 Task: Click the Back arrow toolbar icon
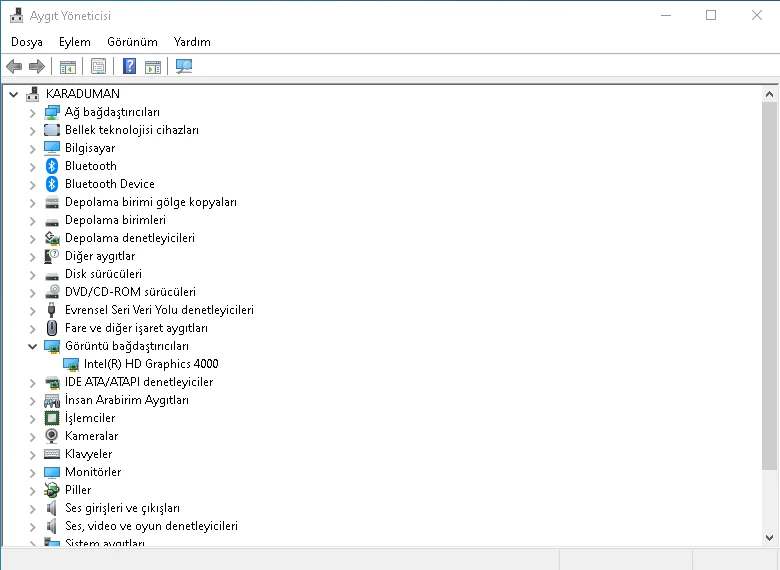14,66
